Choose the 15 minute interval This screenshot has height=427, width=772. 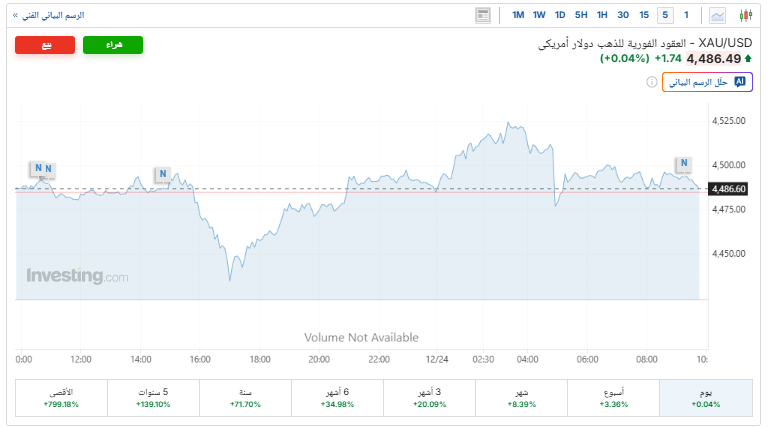(644, 15)
